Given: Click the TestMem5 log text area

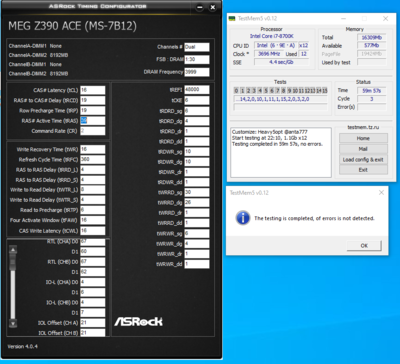Looking at the screenshot, I should pos(281,152).
